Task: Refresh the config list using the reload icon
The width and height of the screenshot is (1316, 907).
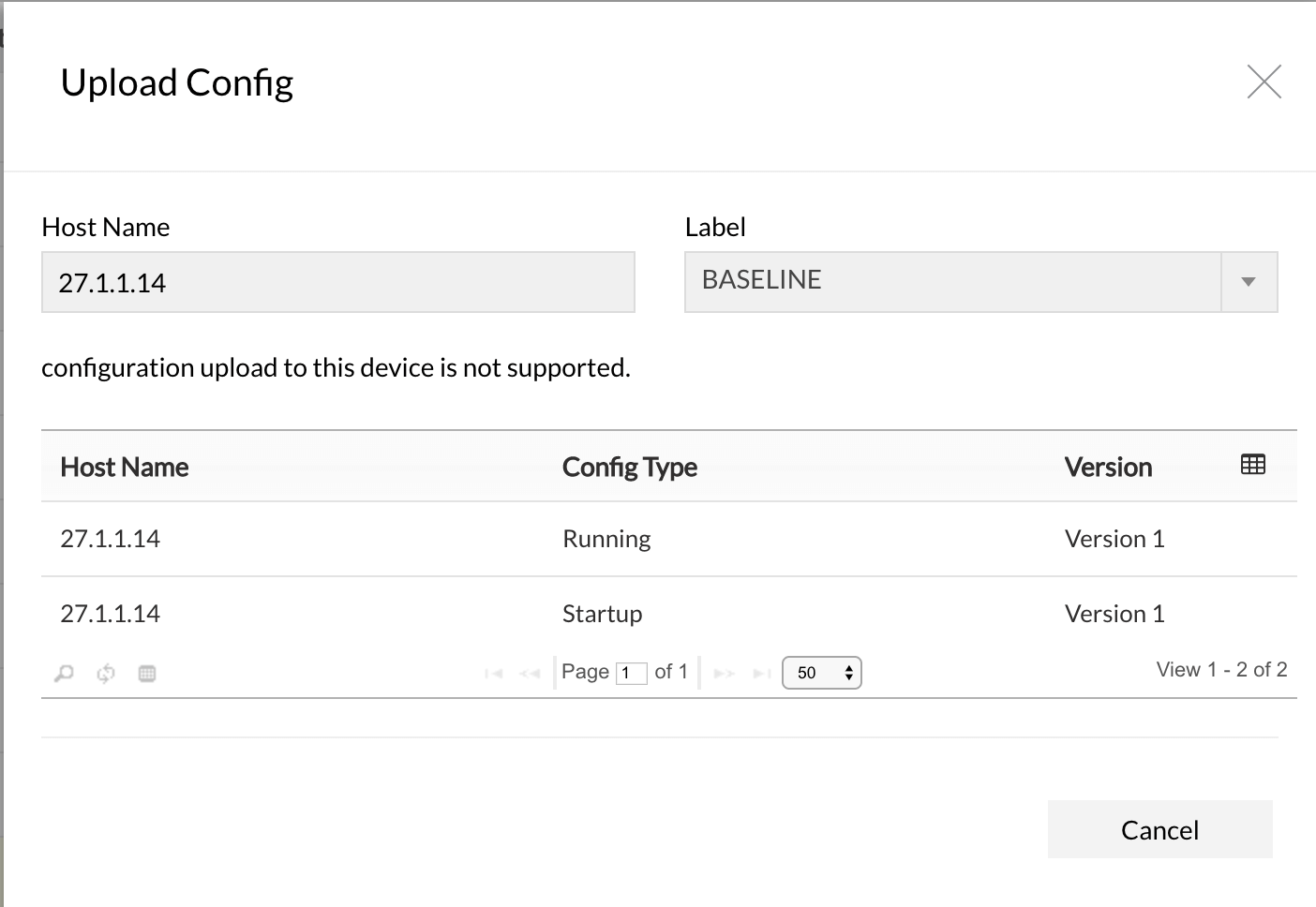Action: coord(105,673)
